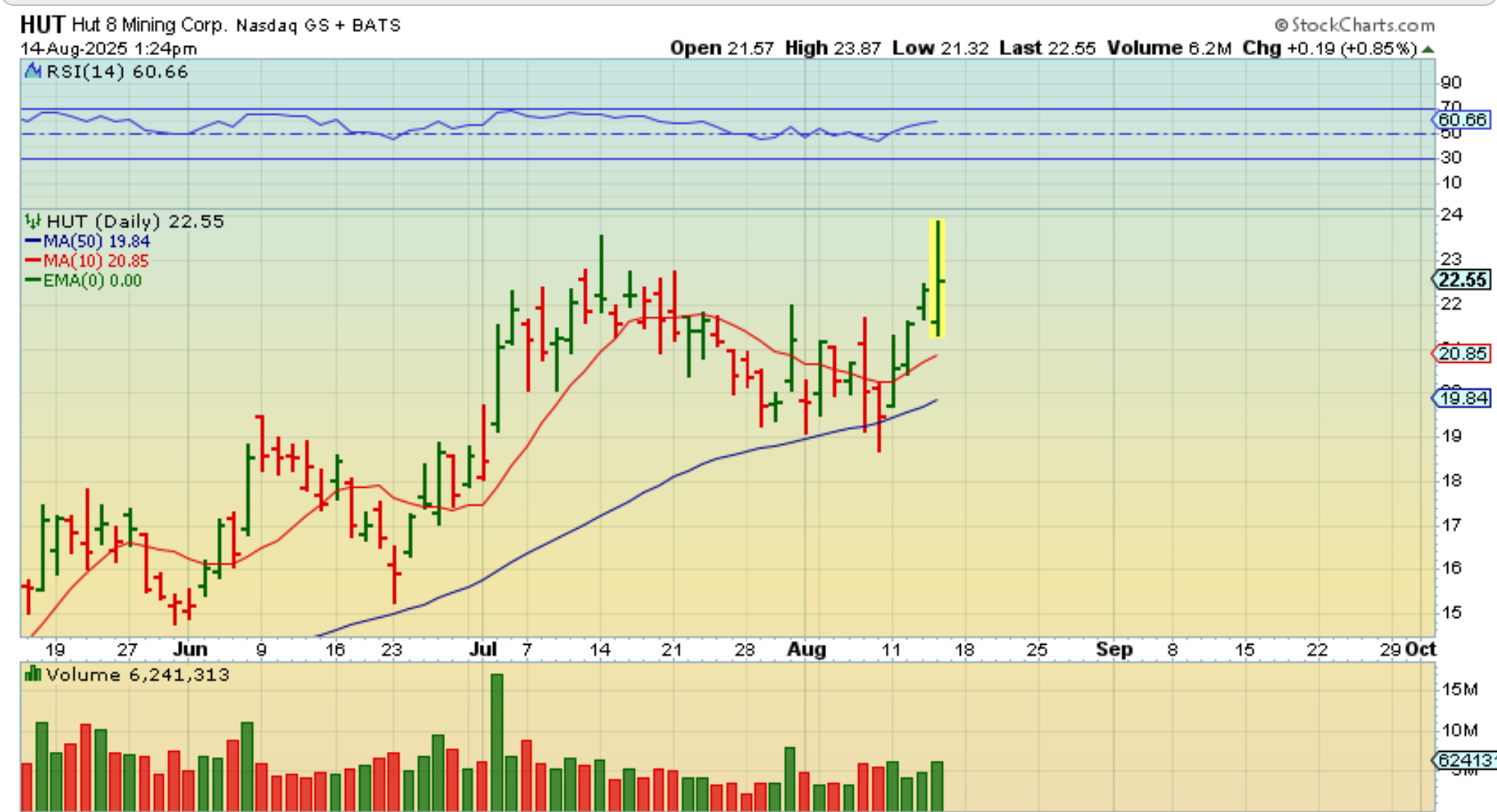Screen dimensions: 1497x812
Task: Click the 22.55 last-price axis tag
Action: (1462, 280)
